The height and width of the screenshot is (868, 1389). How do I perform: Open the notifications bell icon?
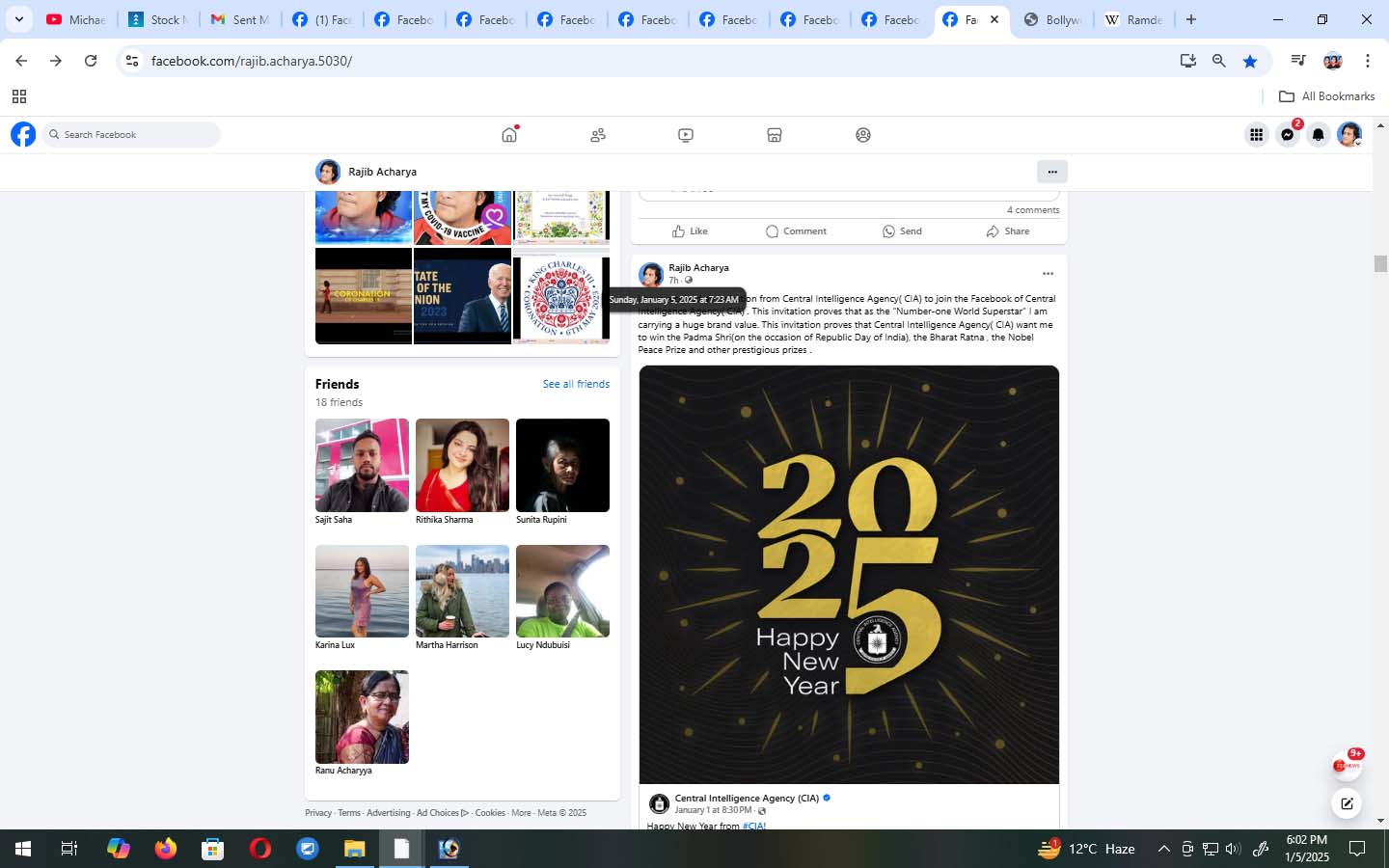click(1319, 135)
